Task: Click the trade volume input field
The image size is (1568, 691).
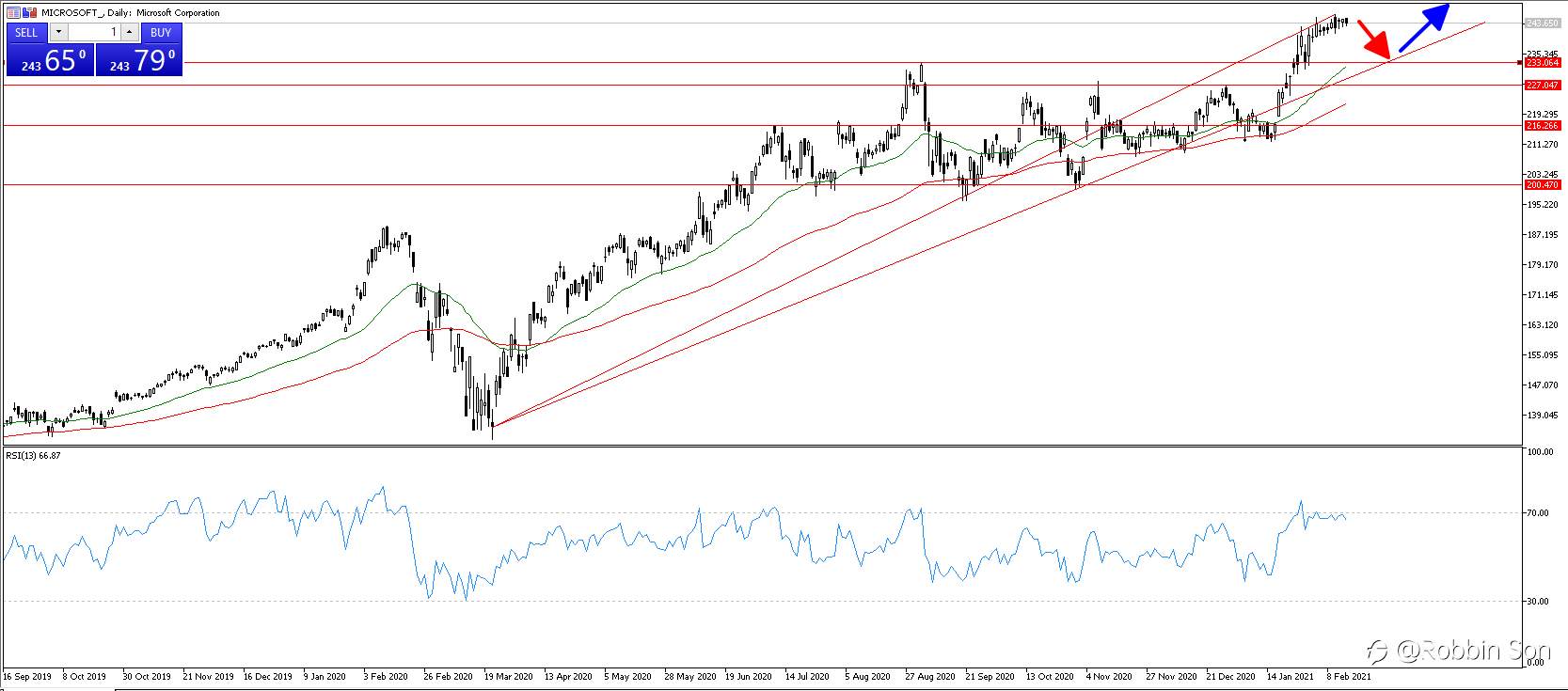Action: coord(93,32)
